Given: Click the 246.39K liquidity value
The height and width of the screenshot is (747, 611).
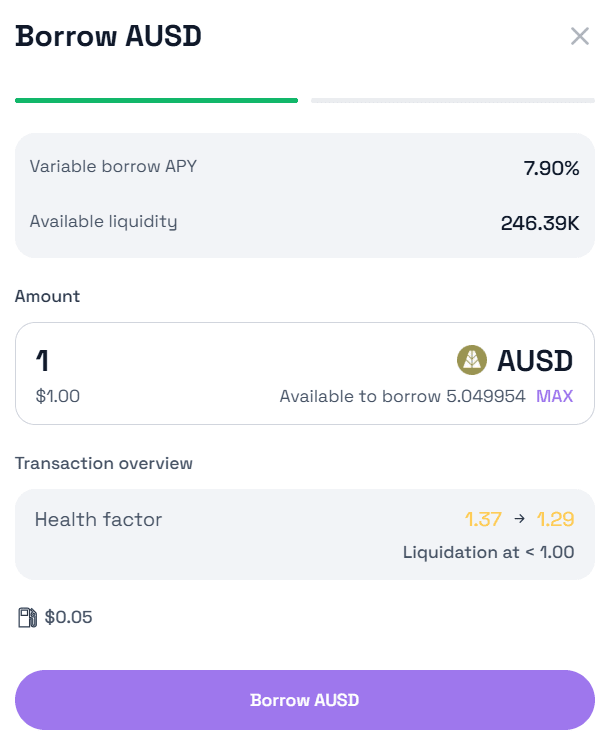Looking at the screenshot, I should 540,222.
